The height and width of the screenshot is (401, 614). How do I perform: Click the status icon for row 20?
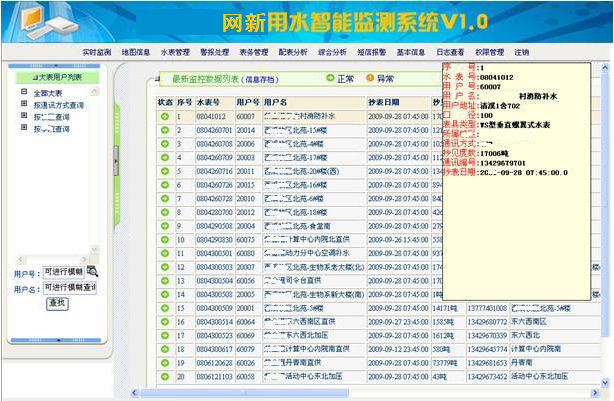(x=165, y=377)
